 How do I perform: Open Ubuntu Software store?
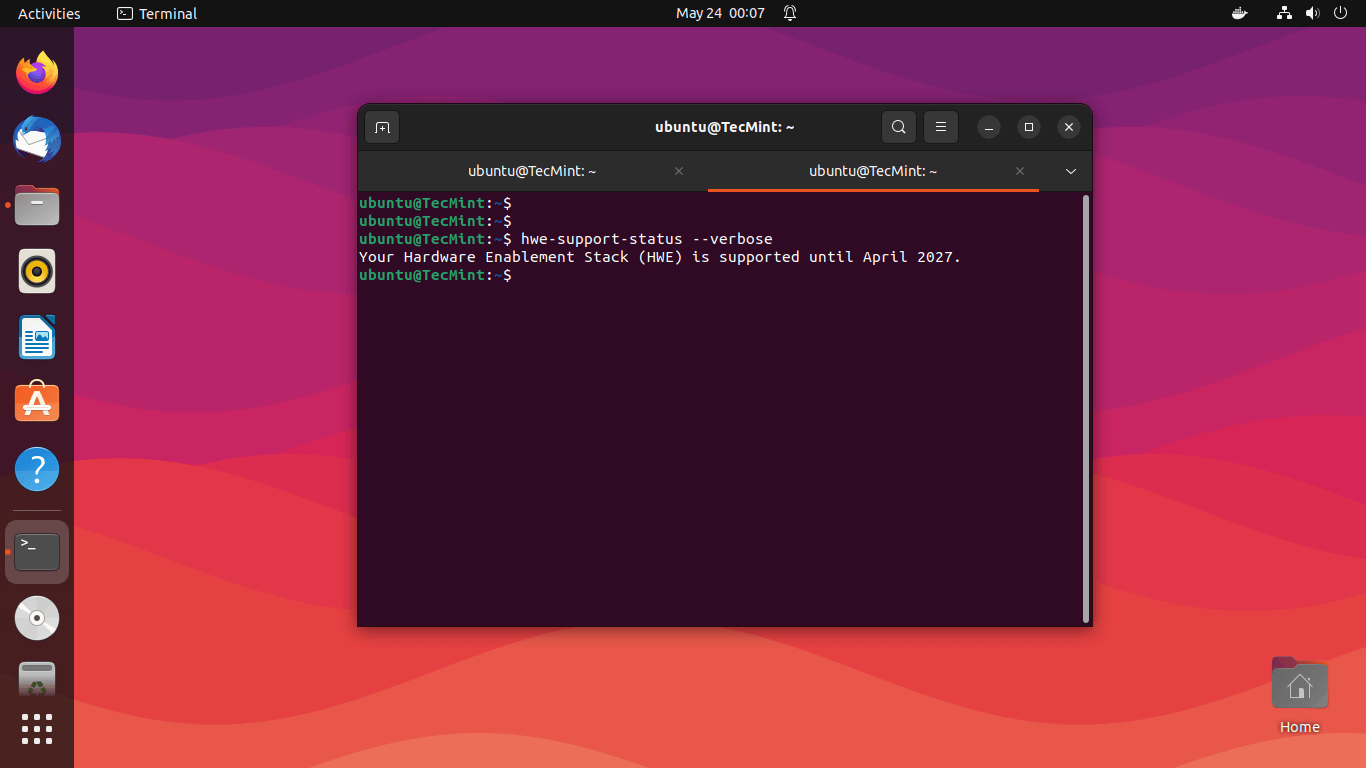pos(37,403)
